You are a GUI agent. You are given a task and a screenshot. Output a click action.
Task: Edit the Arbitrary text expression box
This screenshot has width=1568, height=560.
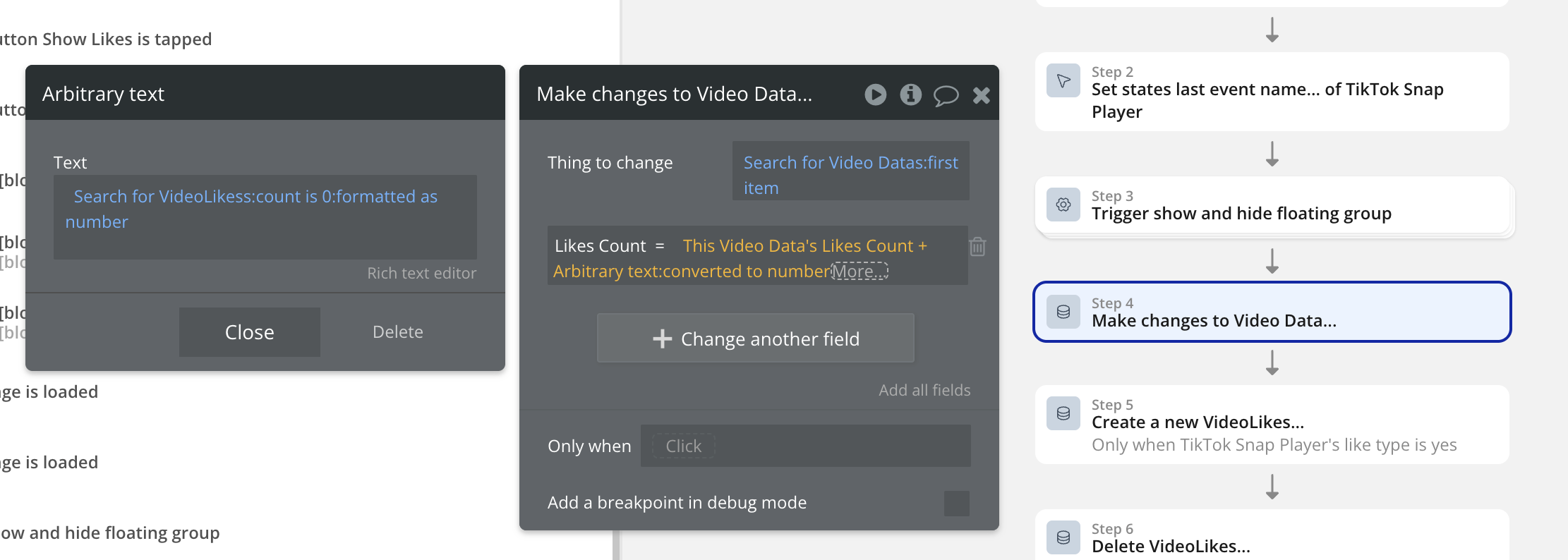pos(265,217)
